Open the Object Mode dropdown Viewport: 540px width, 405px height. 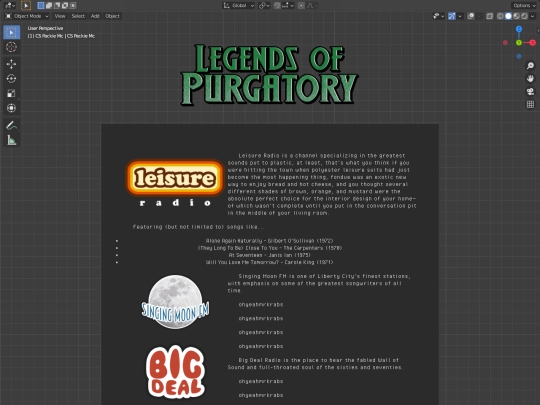27,16
